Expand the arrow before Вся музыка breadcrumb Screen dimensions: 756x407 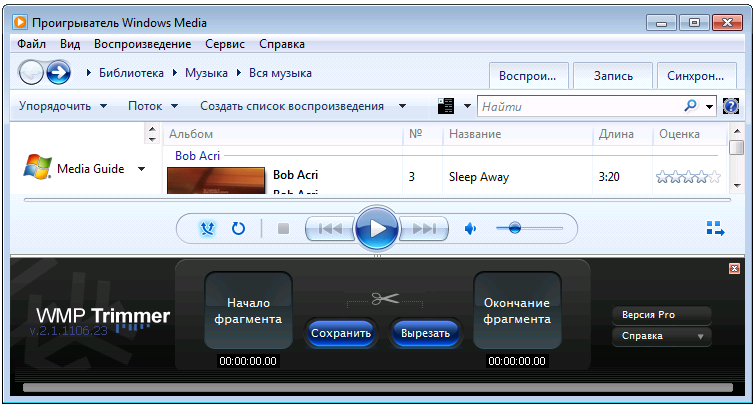tap(239, 73)
